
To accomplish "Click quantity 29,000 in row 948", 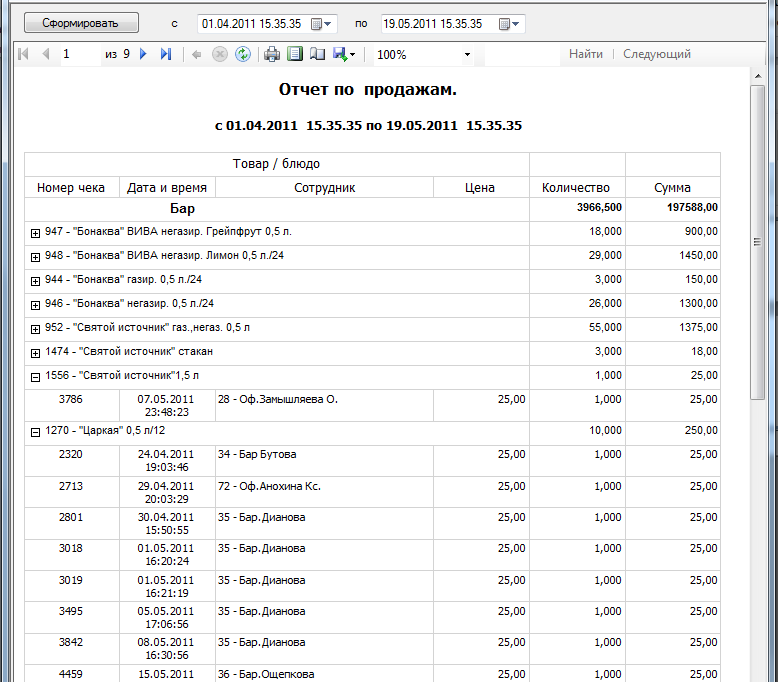I will pos(605,255).
